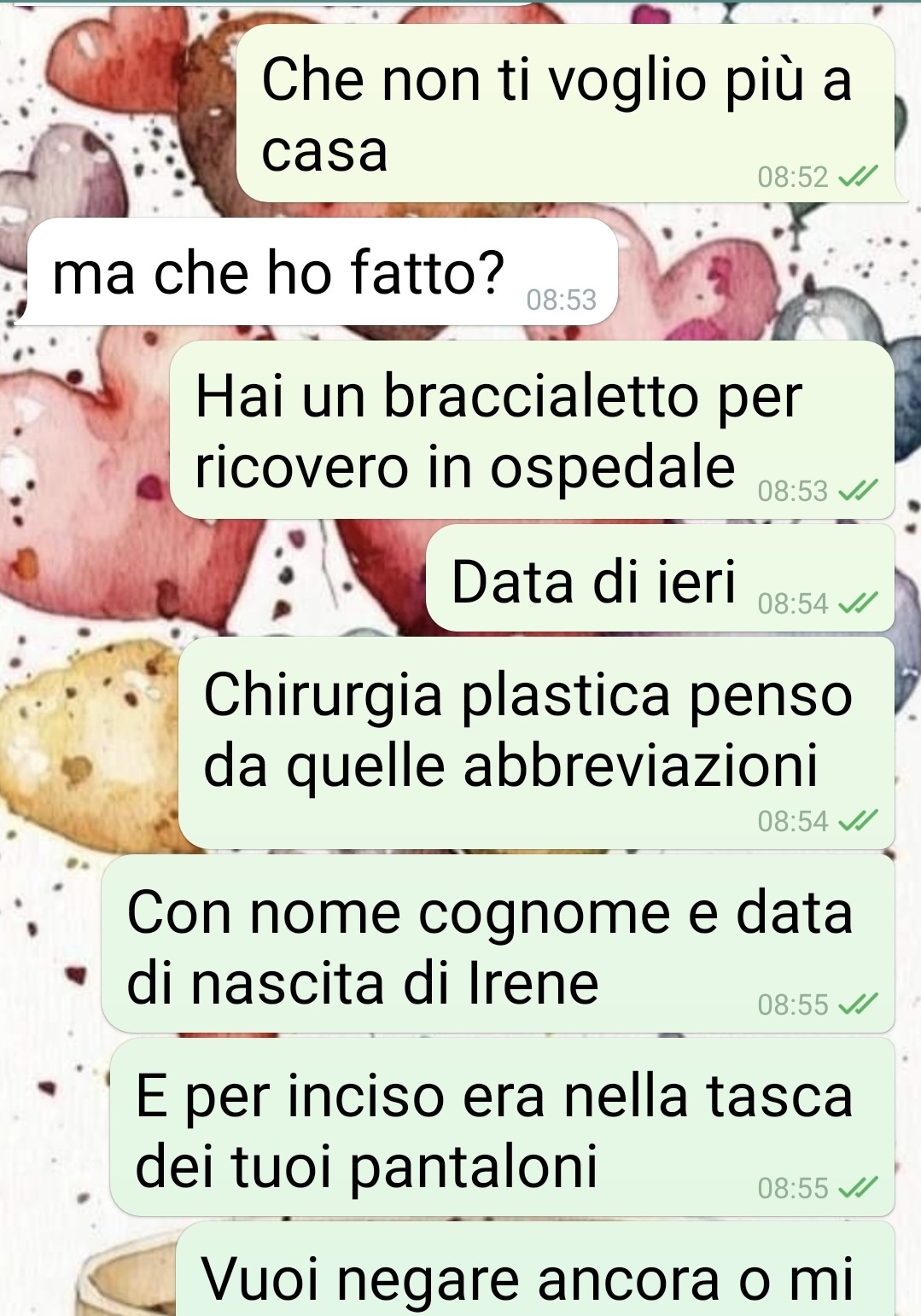The height and width of the screenshot is (1316, 921).
Task: Select 'E per inciso era nella tasca' message
Action: (502, 1127)
